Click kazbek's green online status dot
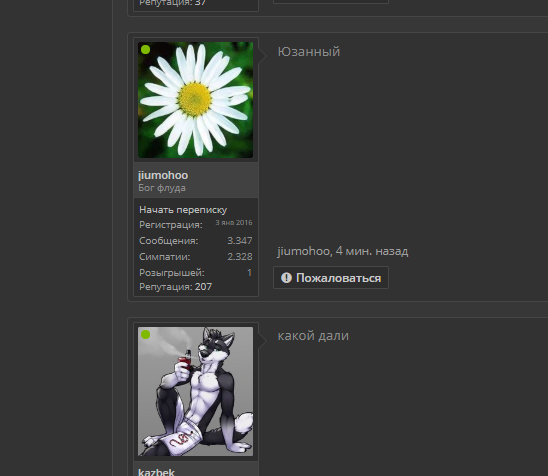The width and height of the screenshot is (548, 476). point(145,334)
